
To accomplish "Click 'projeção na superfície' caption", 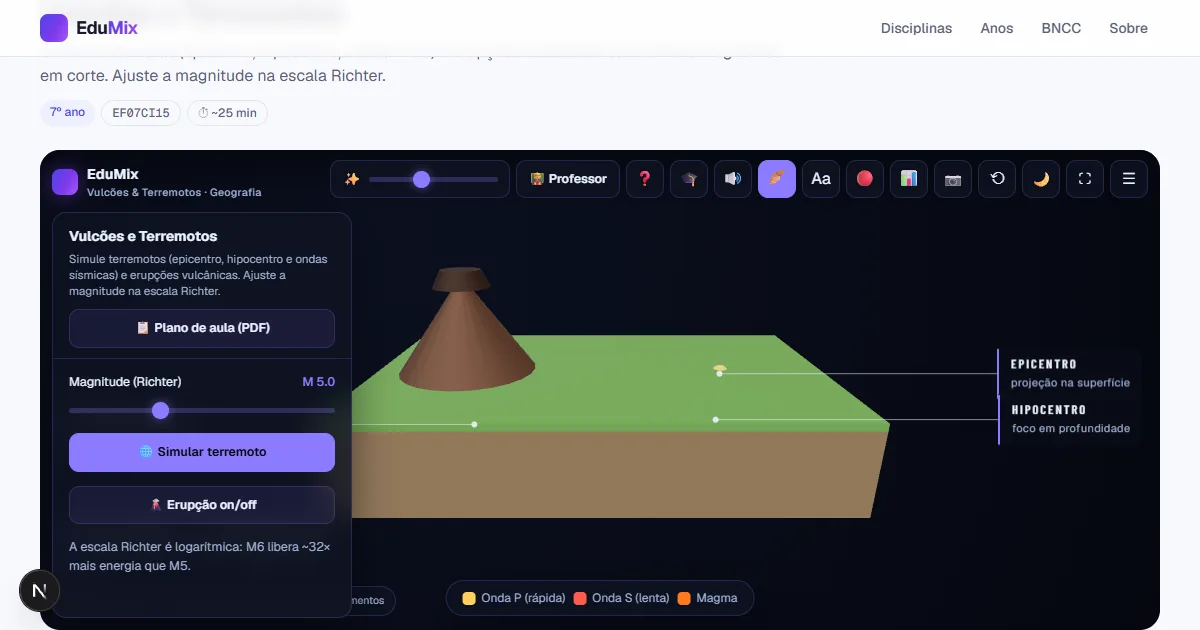I will pos(1071,383).
